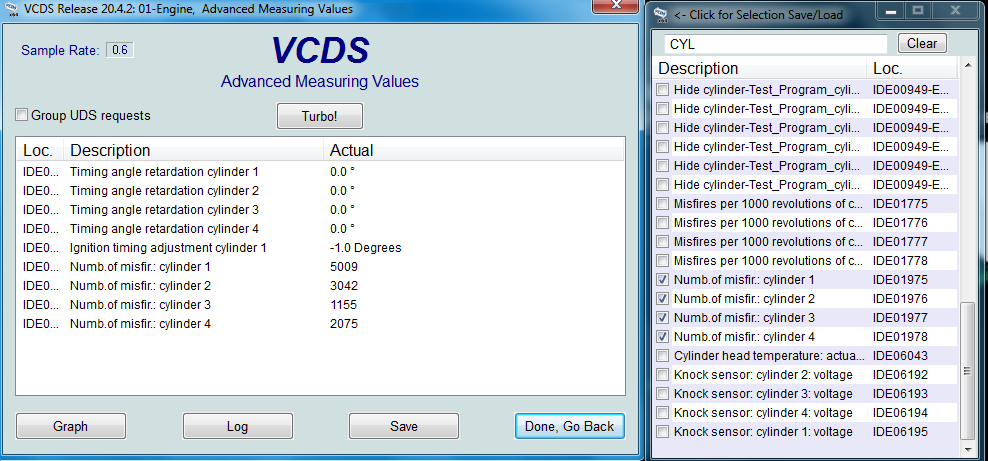Click Description header in selection list
Viewport: 988px width, 461px height.
[x=760, y=68]
